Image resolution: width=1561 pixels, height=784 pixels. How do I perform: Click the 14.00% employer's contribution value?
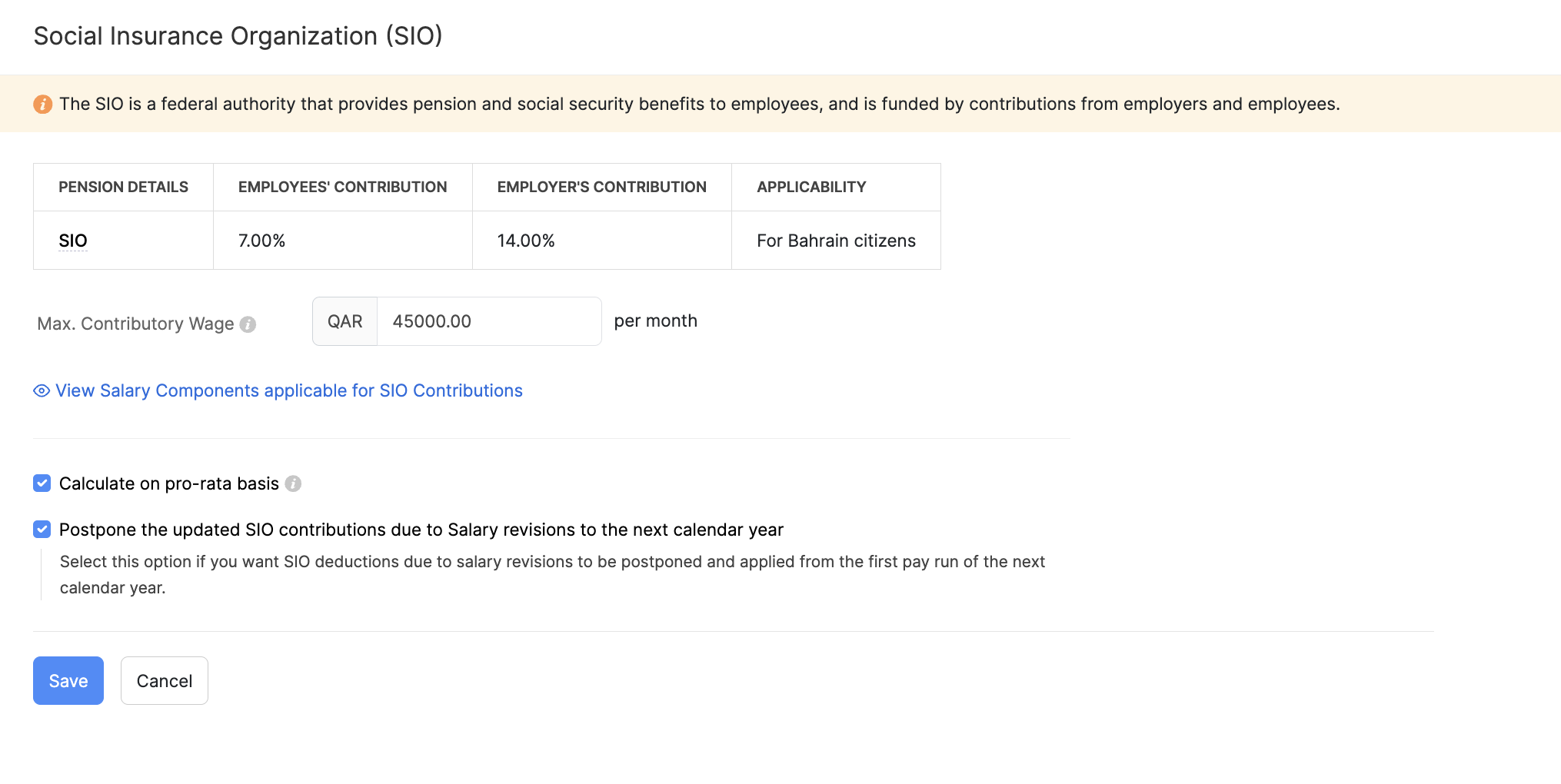coord(526,241)
